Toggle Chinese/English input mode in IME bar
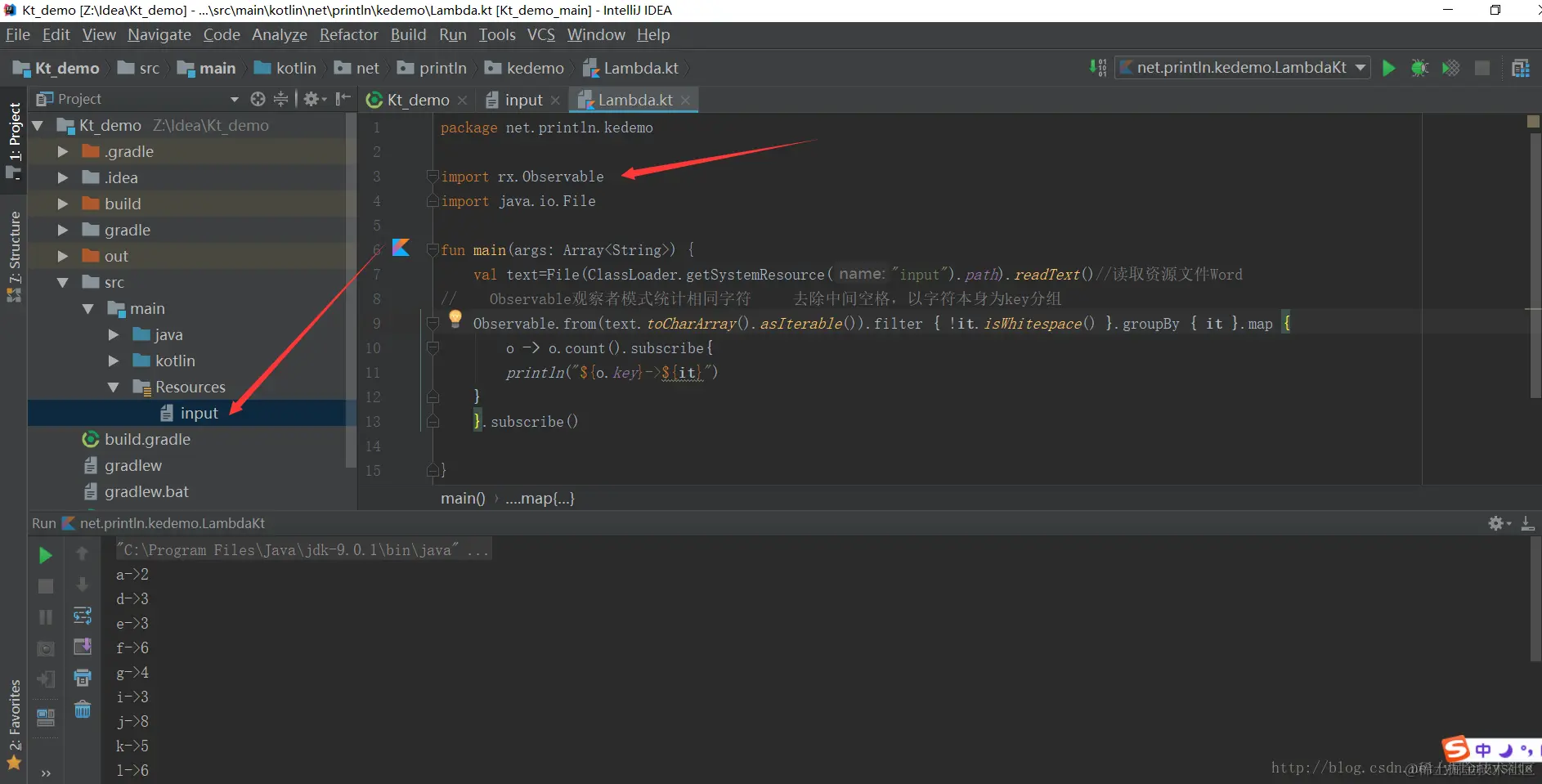Image resolution: width=1542 pixels, height=784 pixels. point(1483,750)
